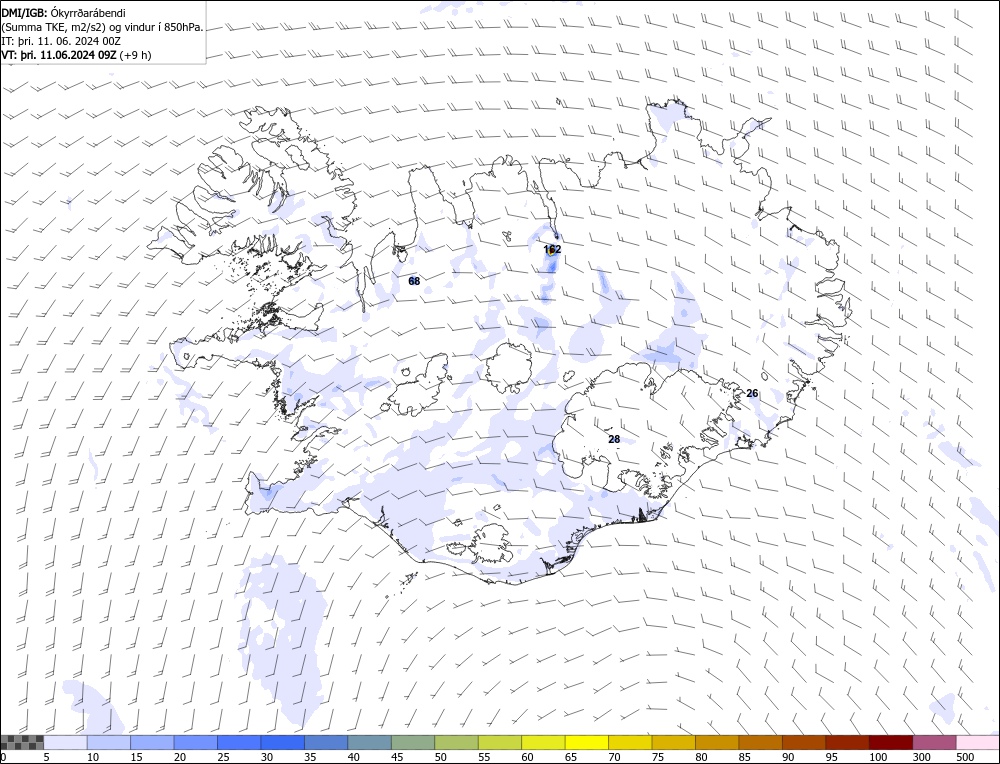
Task: Click the 50-55 olive green legend swatch
Action: [x=456, y=742]
